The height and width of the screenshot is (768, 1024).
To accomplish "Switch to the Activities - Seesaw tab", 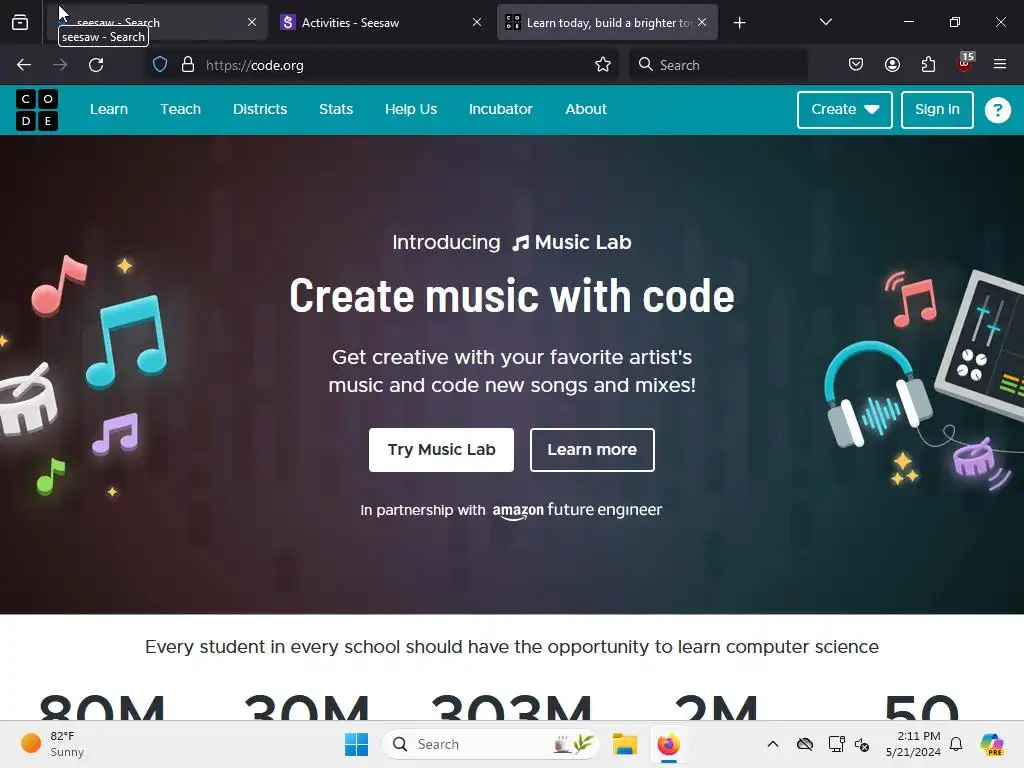I will coord(382,22).
